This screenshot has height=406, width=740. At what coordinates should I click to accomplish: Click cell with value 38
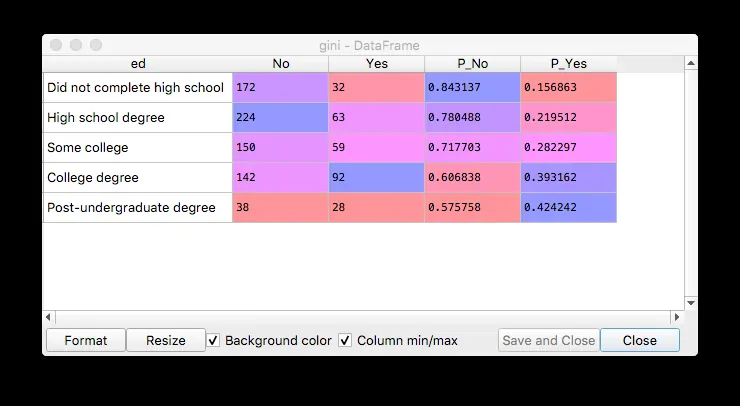281,207
